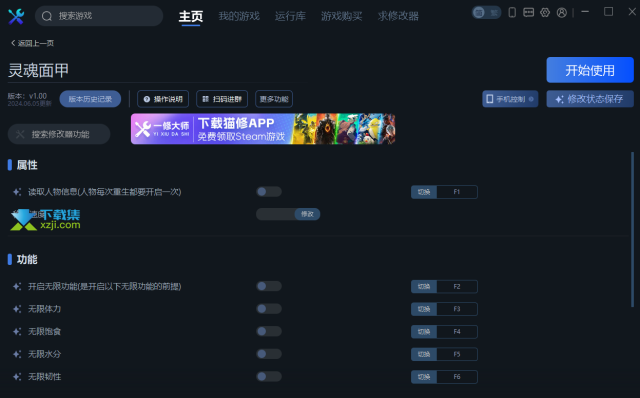Click the vertical scrollbar of the function list
The image size is (640, 398).
pos(632,229)
